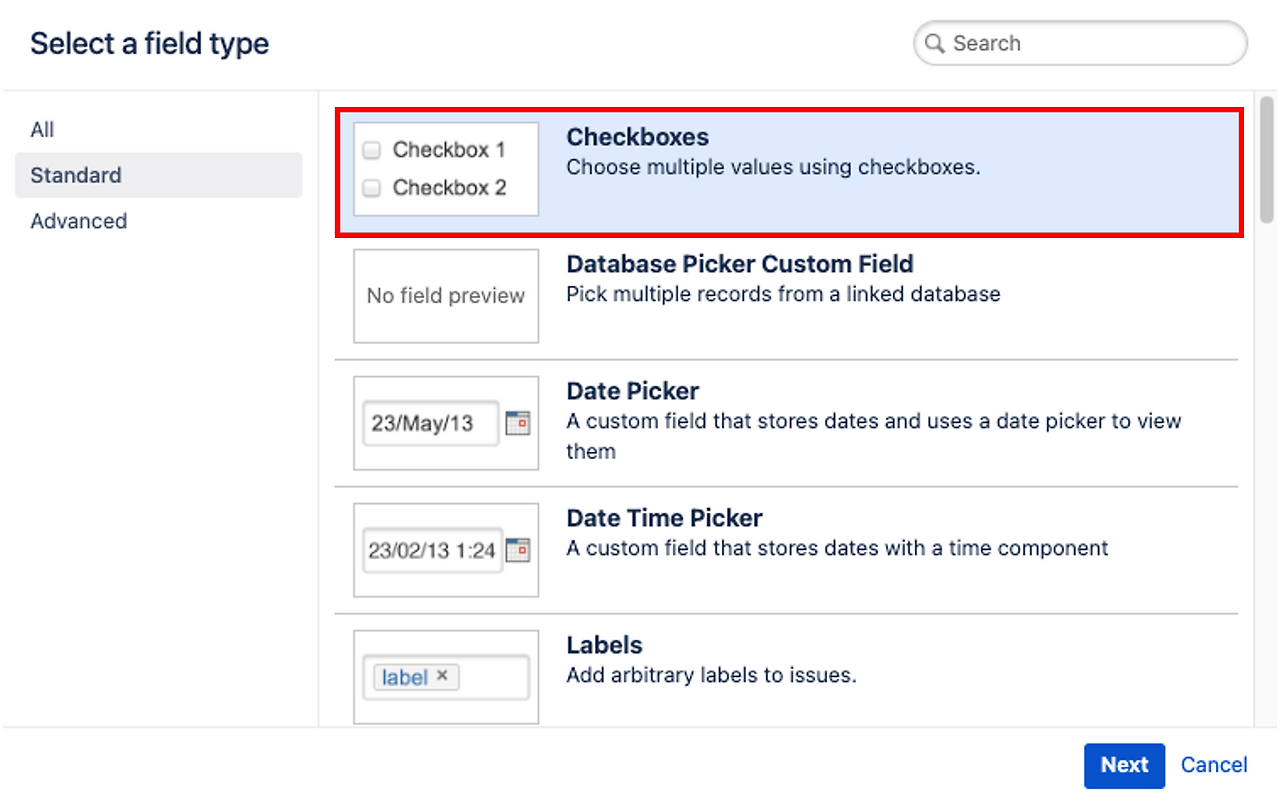Click the search magnifier icon
The height and width of the screenshot is (805, 1280).
(935, 44)
